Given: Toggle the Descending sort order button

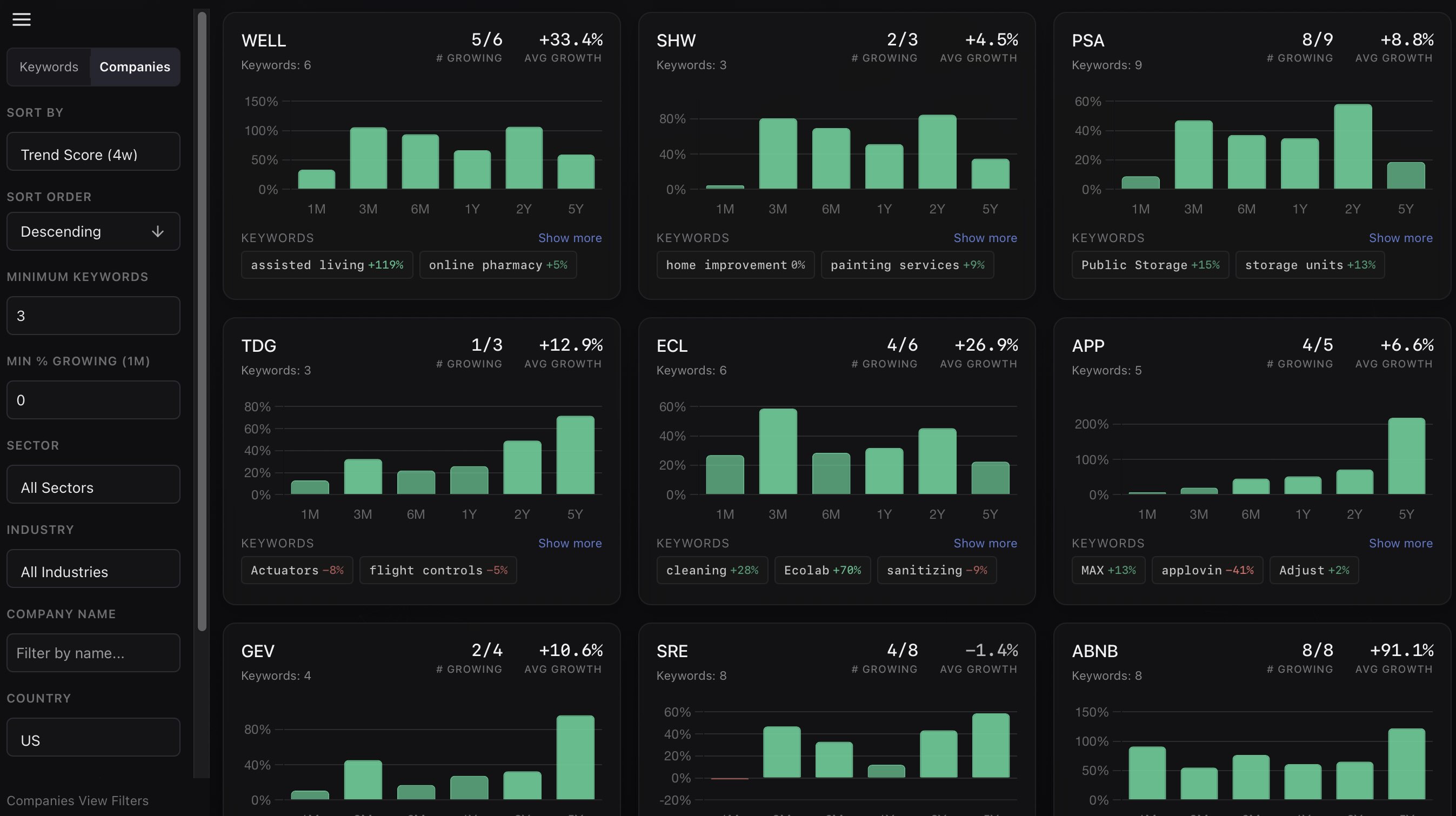Looking at the screenshot, I should point(93,232).
